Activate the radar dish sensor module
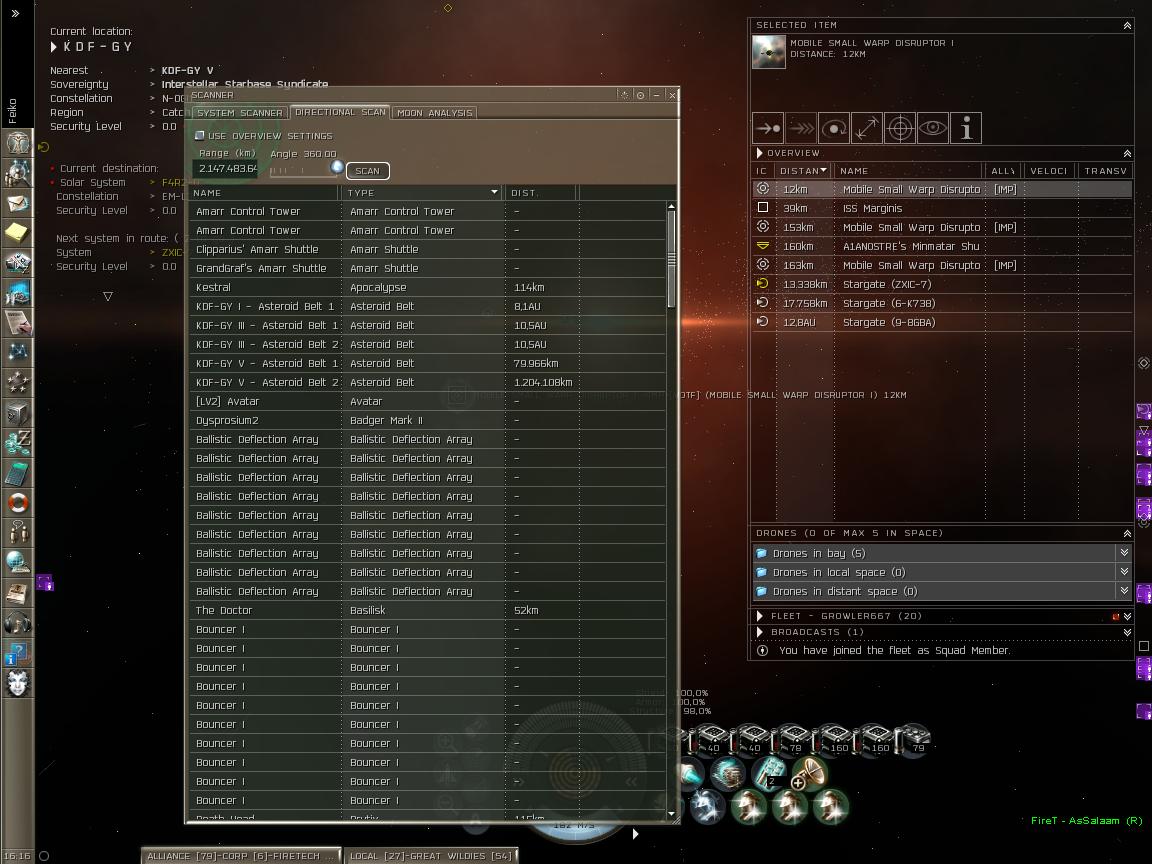Viewport: 1152px width, 864px height. pos(809,773)
